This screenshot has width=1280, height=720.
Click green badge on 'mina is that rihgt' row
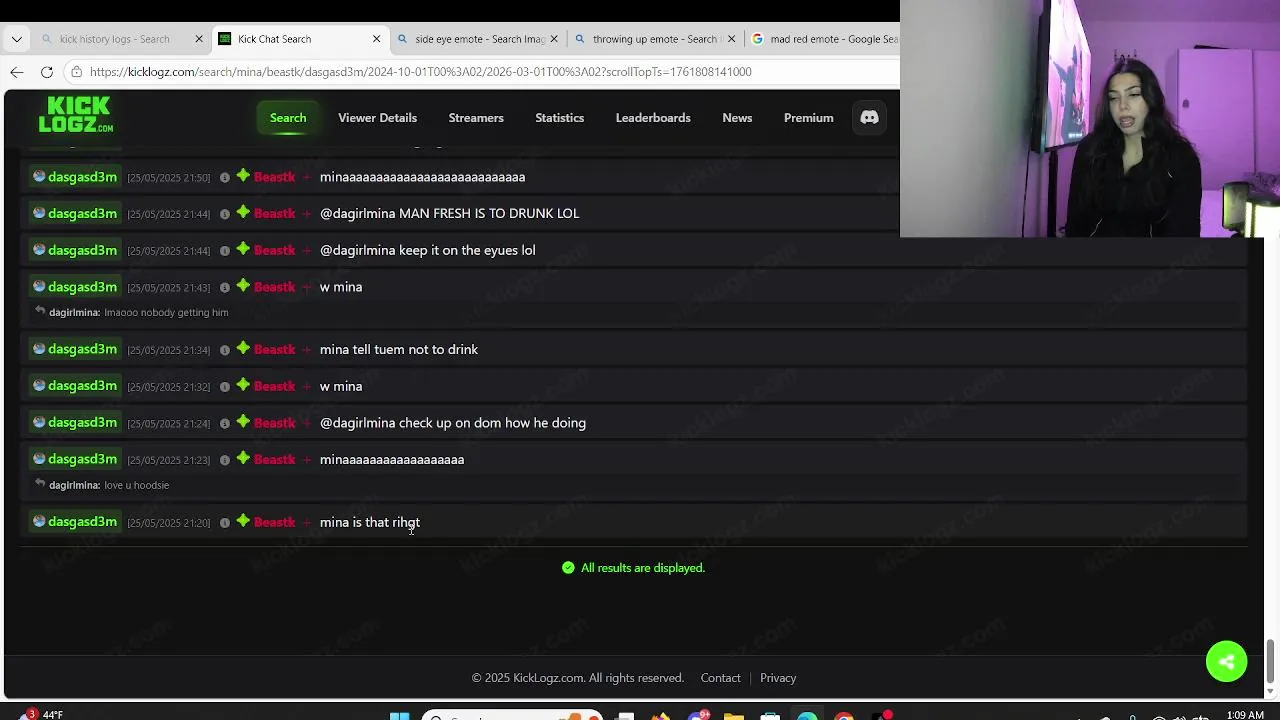pos(243,521)
